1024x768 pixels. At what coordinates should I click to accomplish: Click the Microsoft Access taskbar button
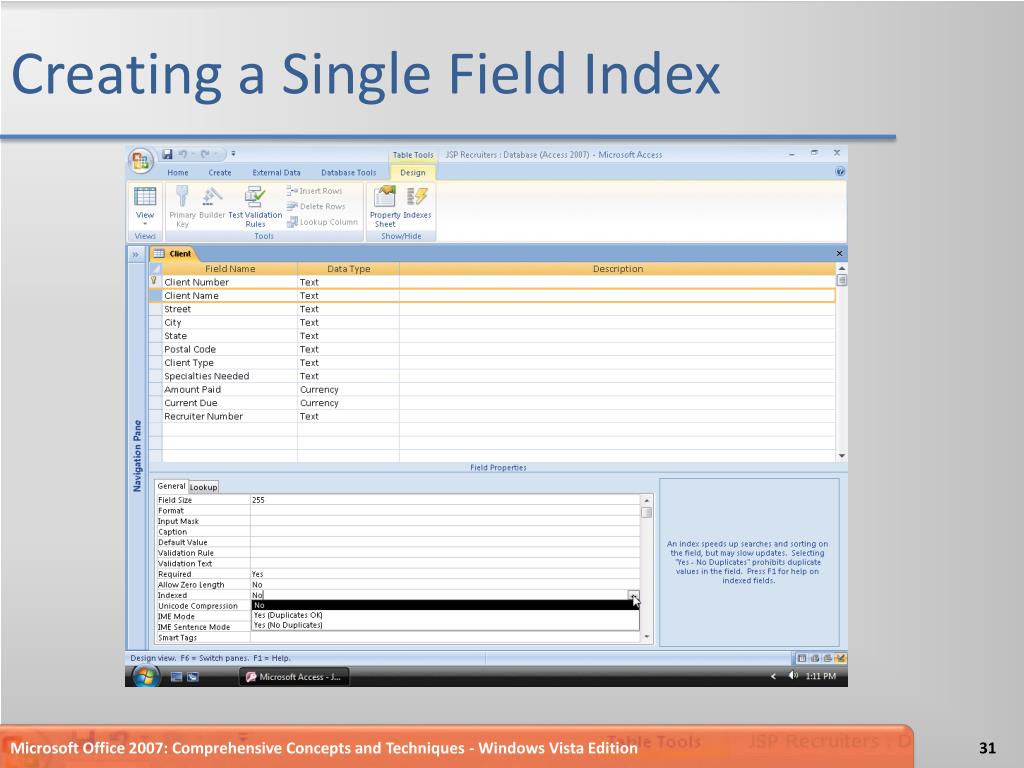(294, 677)
